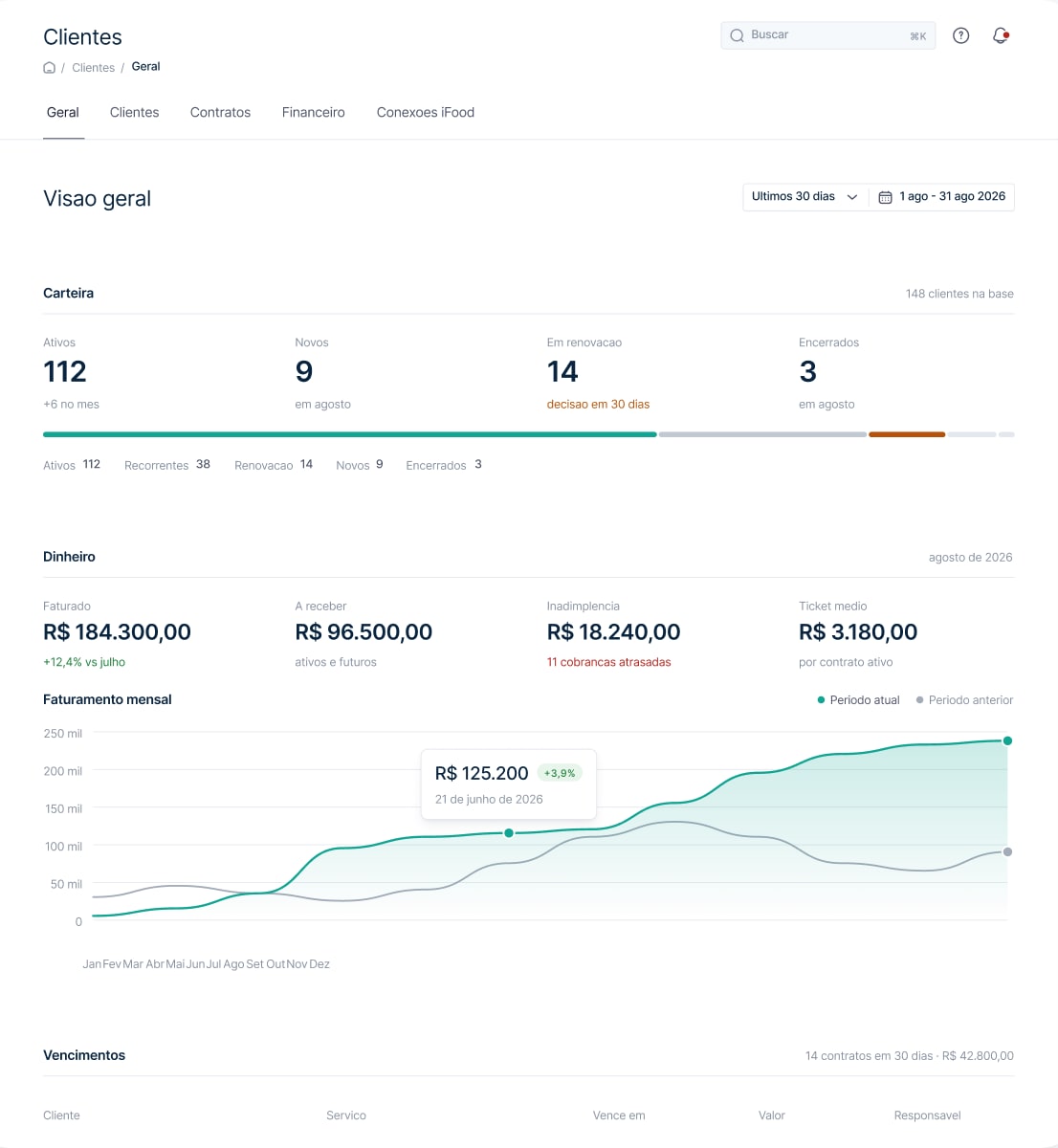Click '+12,4% vs julho' text
Screen dimensions: 1058x1148
point(84,662)
